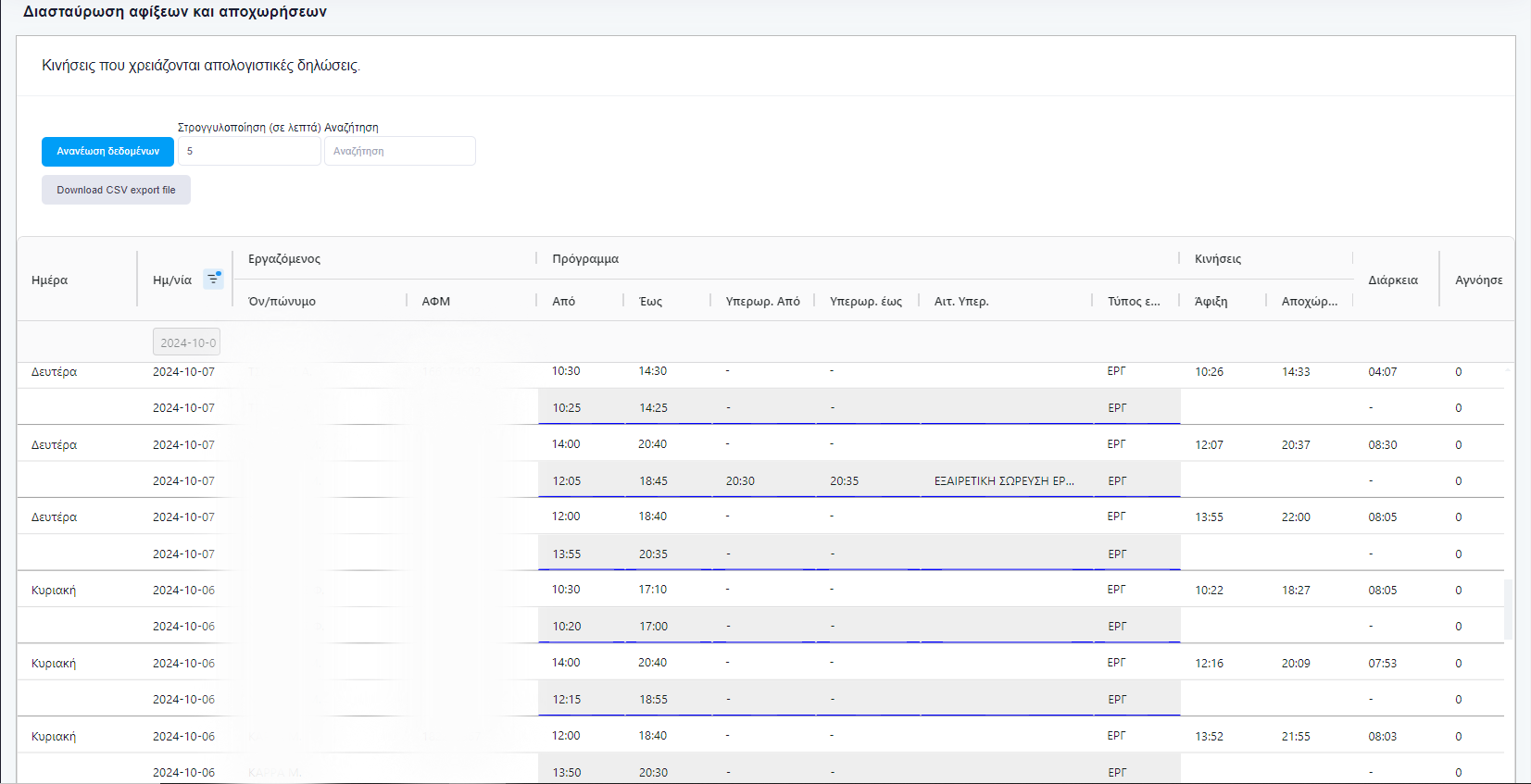Image resolution: width=1531 pixels, height=784 pixels.
Task: Sort by the Διάρκεια column header
Action: [1393, 280]
